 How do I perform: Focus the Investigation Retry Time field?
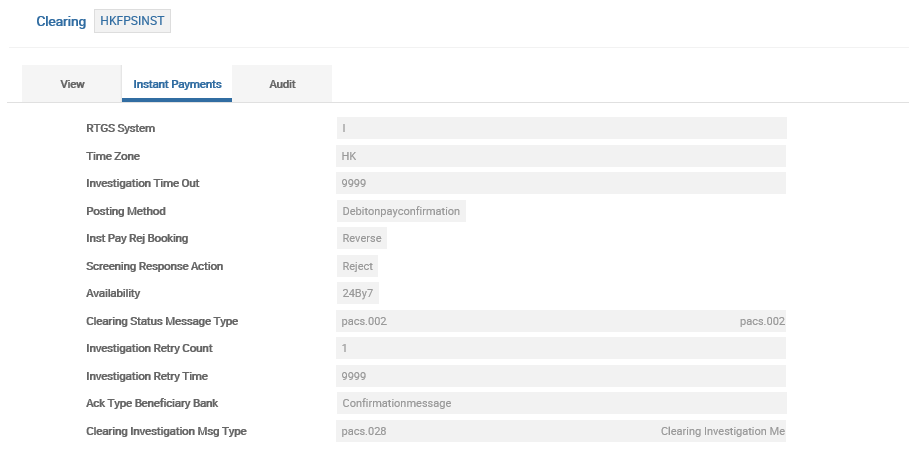pos(561,376)
